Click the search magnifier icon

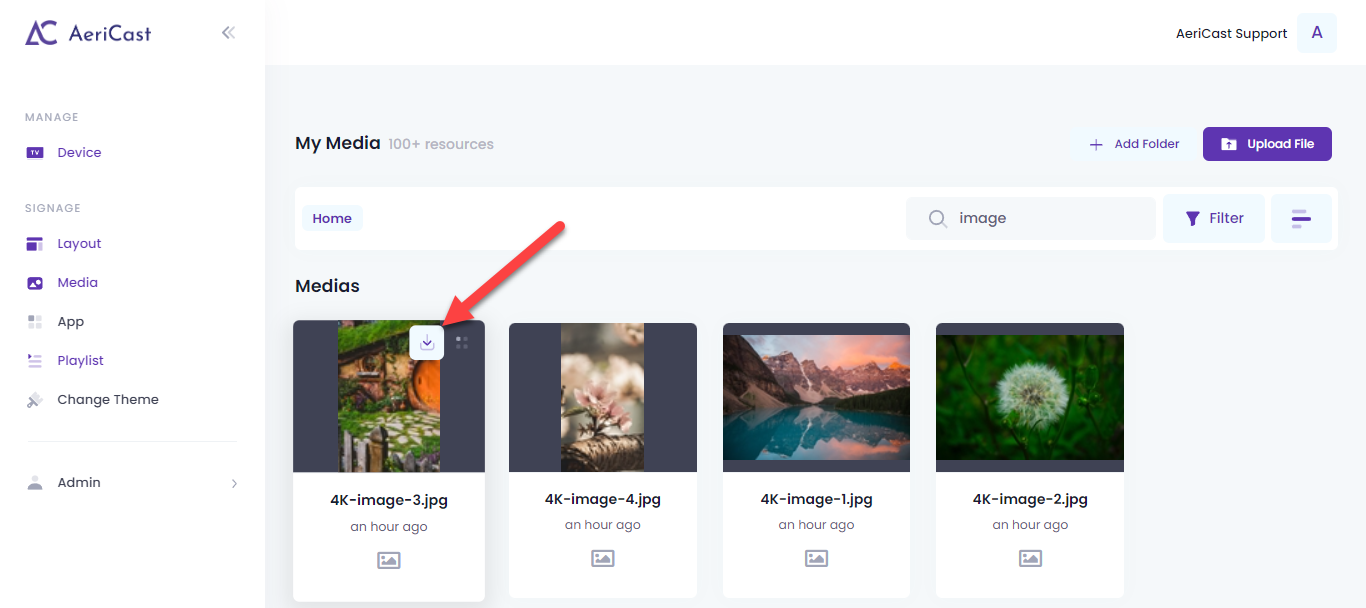pos(937,218)
